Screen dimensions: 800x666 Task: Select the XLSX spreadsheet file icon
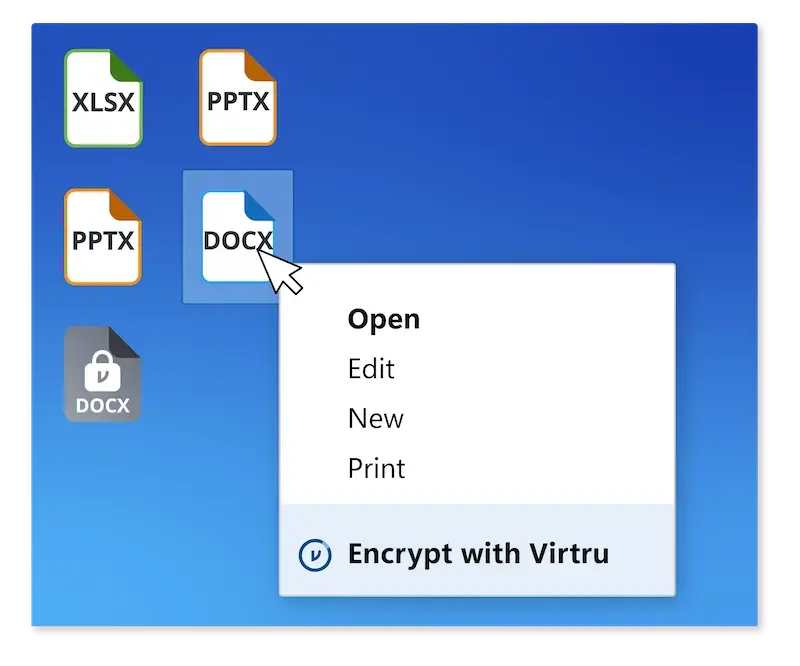tap(104, 98)
